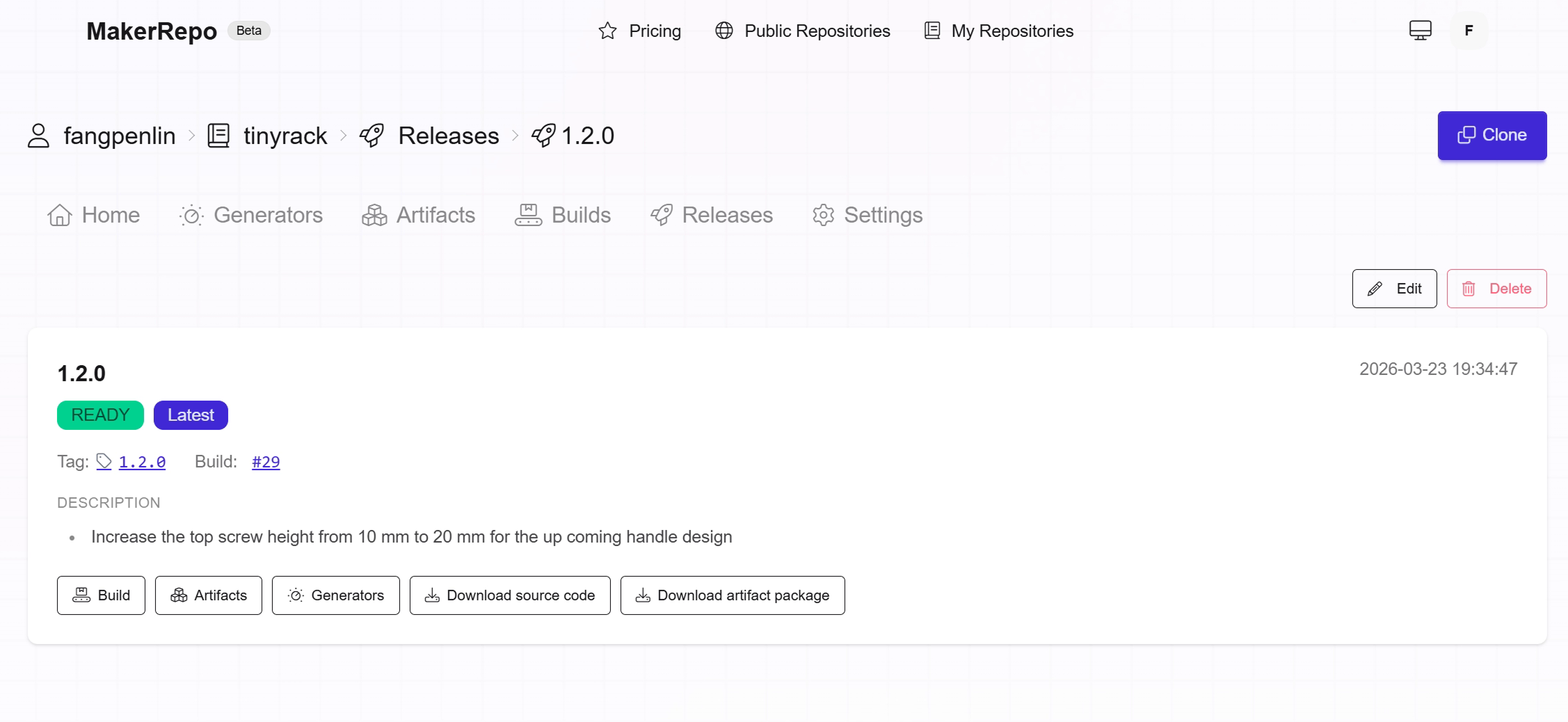Click the rocket icon before 1.2.0 breadcrumb
1568x722 pixels.
[x=542, y=136]
